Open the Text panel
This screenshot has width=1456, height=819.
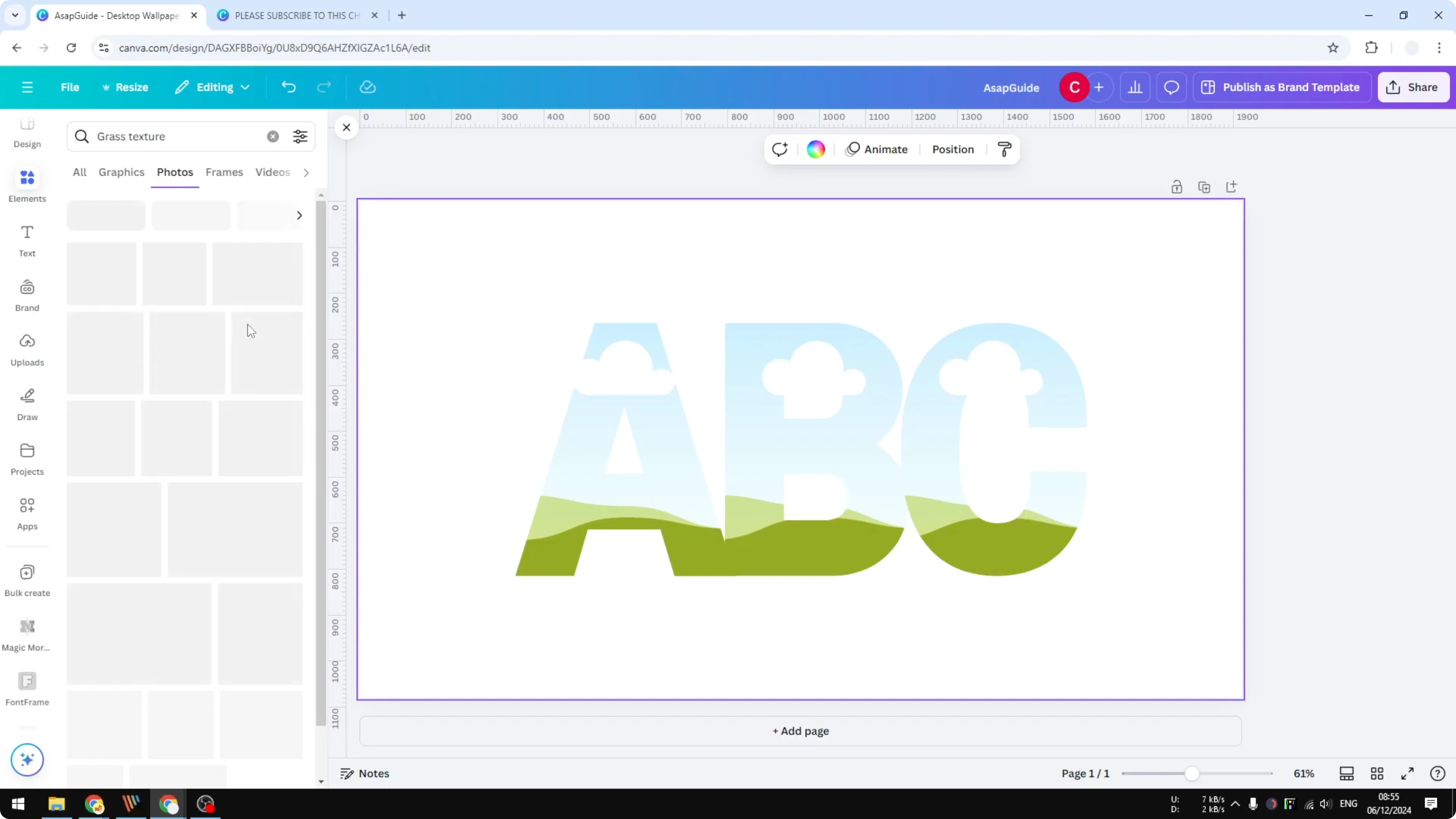coord(27,240)
